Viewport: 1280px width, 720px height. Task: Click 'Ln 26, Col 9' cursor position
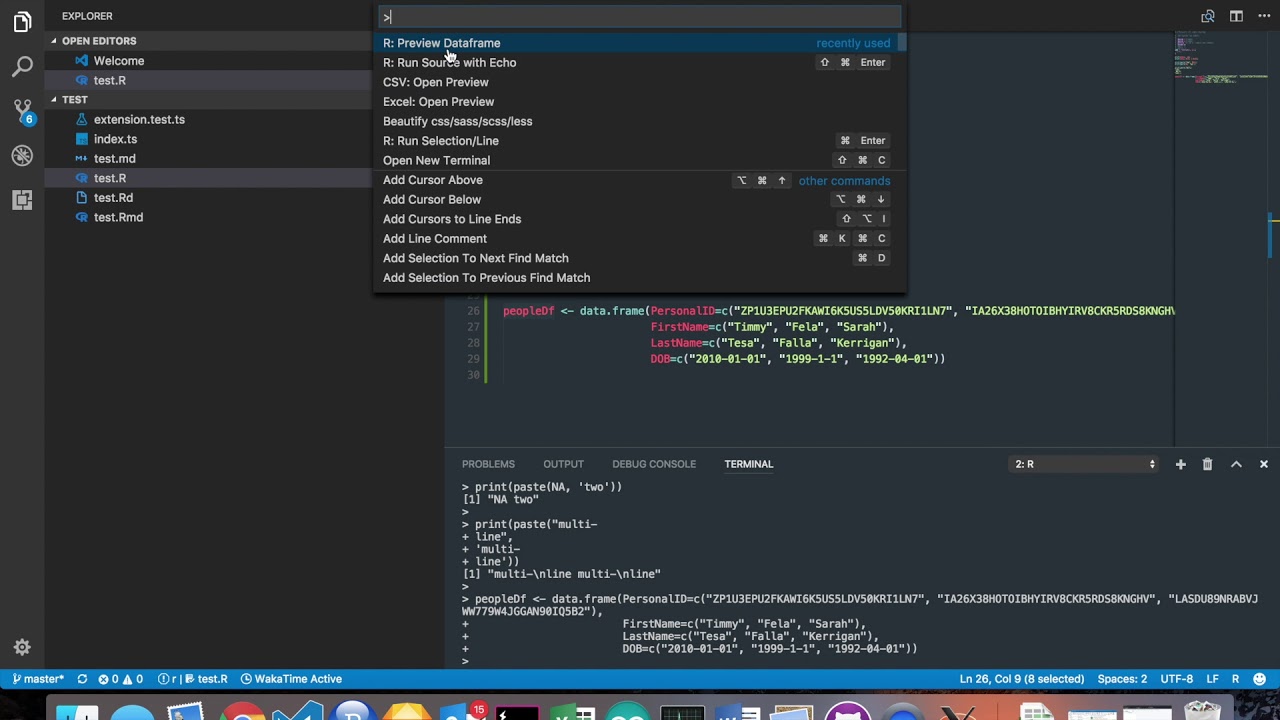coord(1021,679)
